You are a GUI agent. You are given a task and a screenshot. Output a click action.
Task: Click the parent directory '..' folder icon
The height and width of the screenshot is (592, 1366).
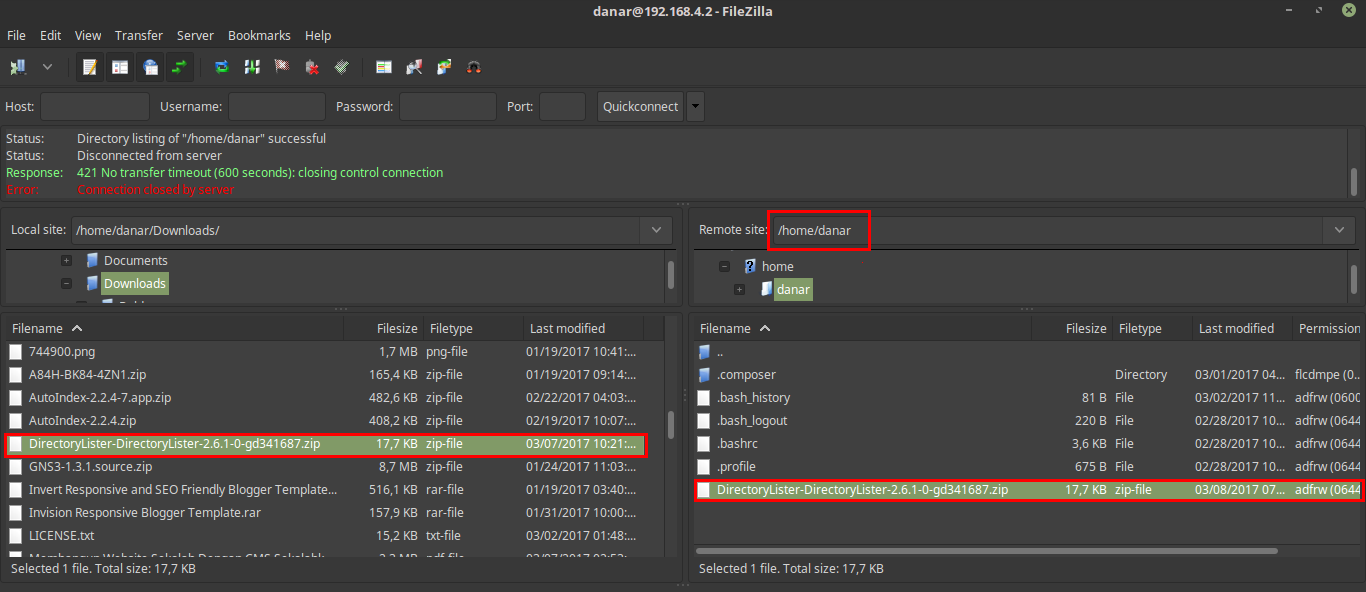point(704,351)
